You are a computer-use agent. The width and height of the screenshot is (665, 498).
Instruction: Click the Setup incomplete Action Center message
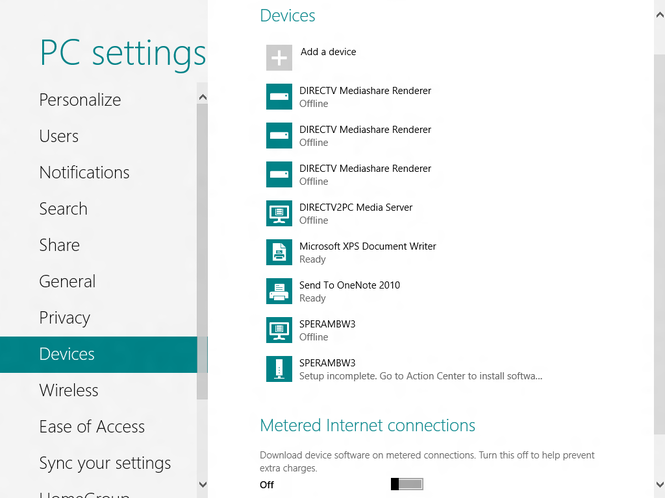(x=421, y=376)
